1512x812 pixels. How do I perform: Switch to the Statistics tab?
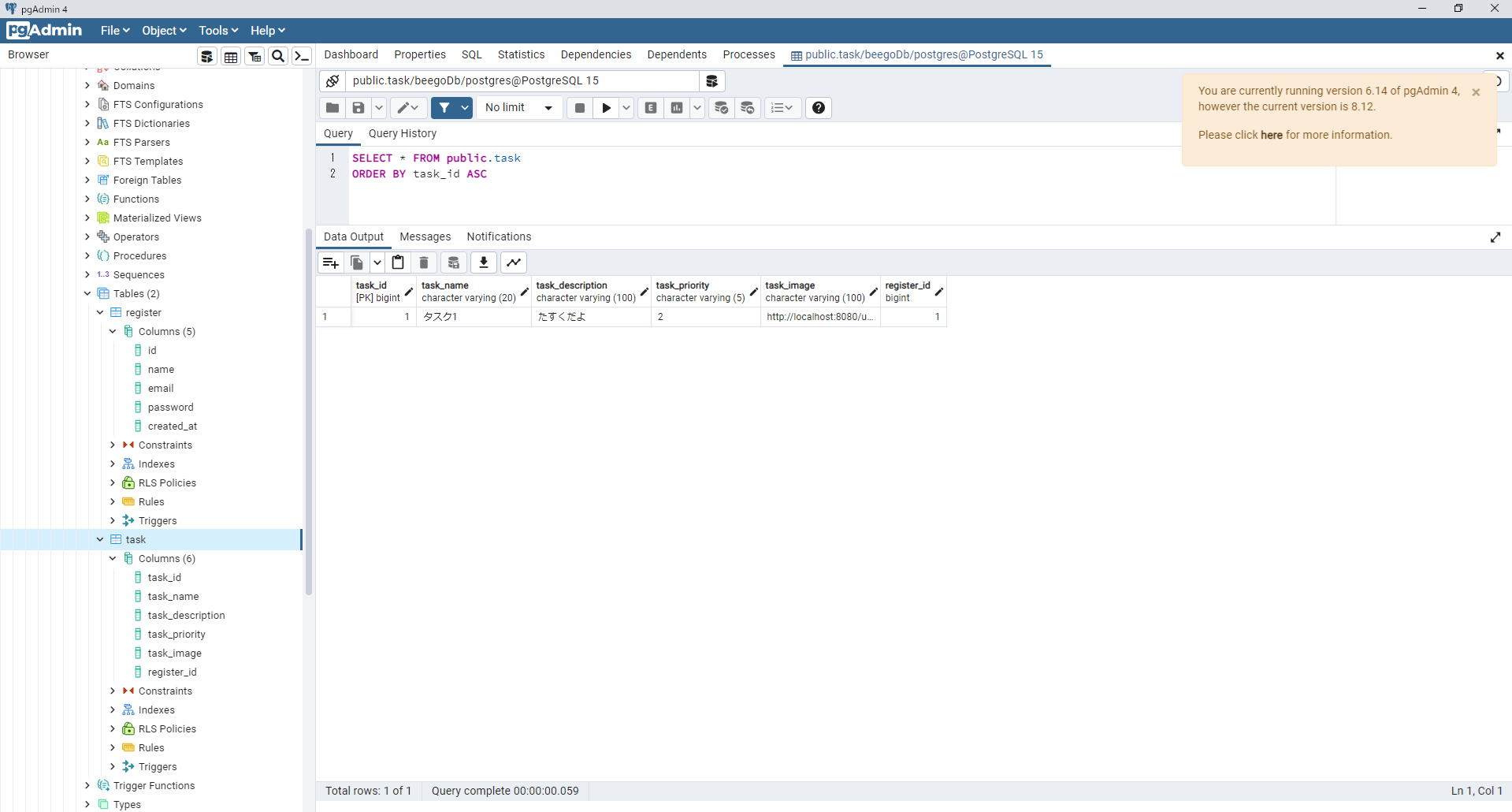pyautogui.click(x=522, y=54)
